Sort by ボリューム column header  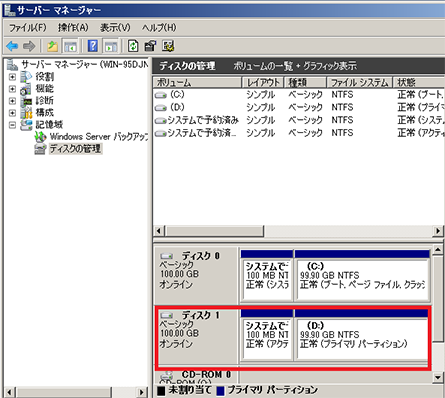(197, 82)
